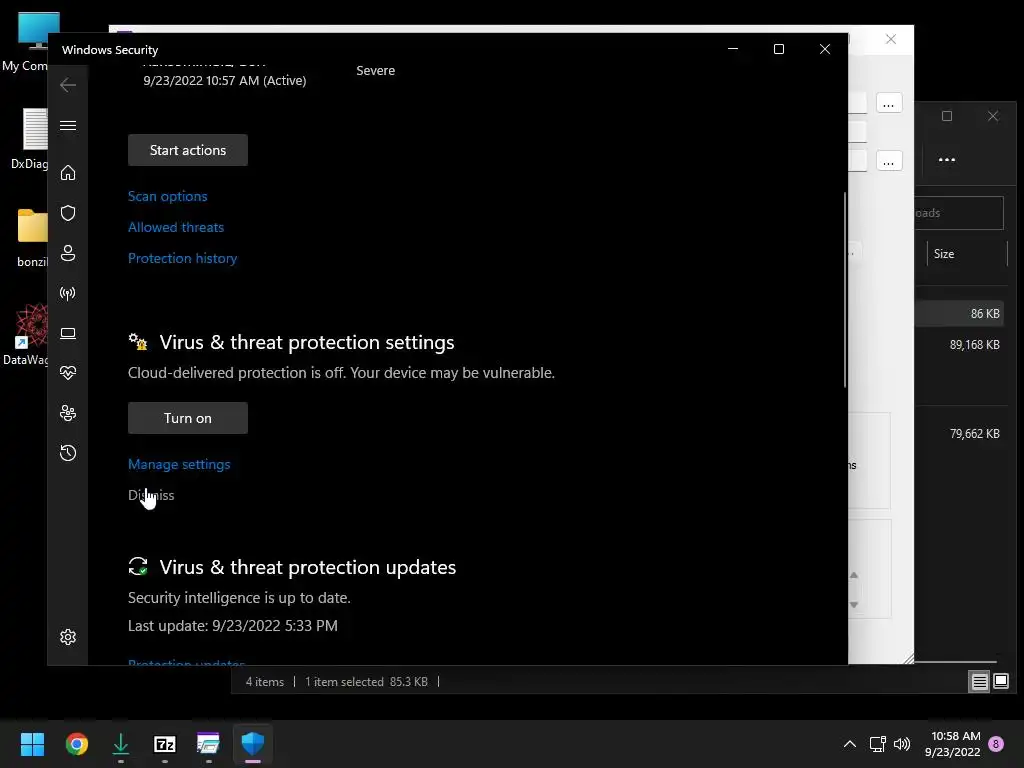This screenshot has width=1024, height=768.
Task: Open the Virus & threat protection shield
Action: pos(68,213)
